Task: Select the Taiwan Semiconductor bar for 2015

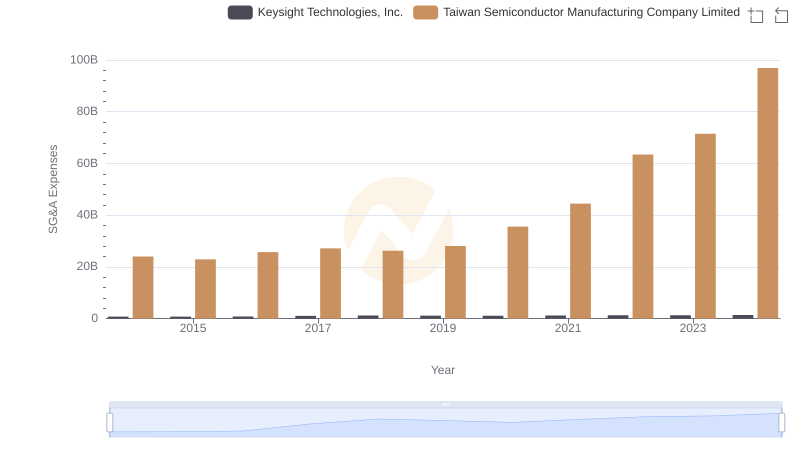Action: click(205, 289)
